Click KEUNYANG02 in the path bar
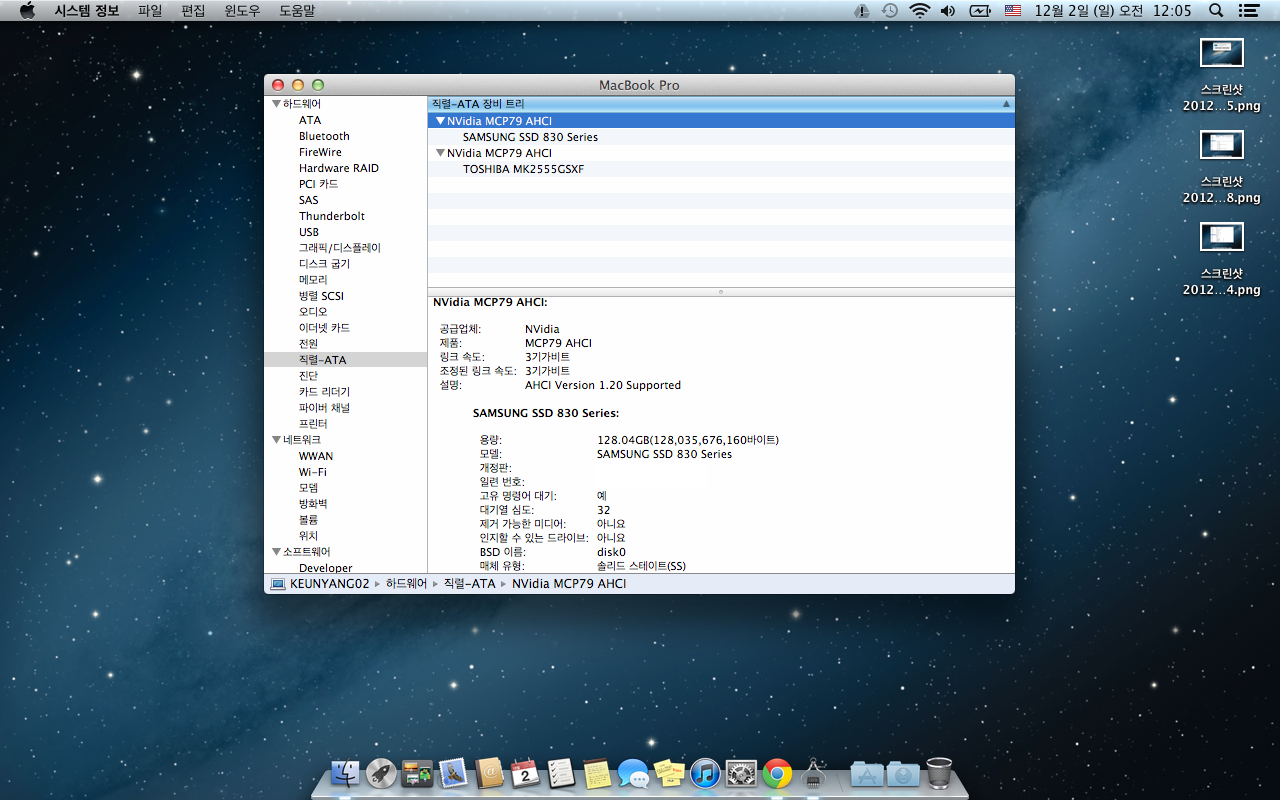Screen dimensions: 1280x800 tap(328, 583)
